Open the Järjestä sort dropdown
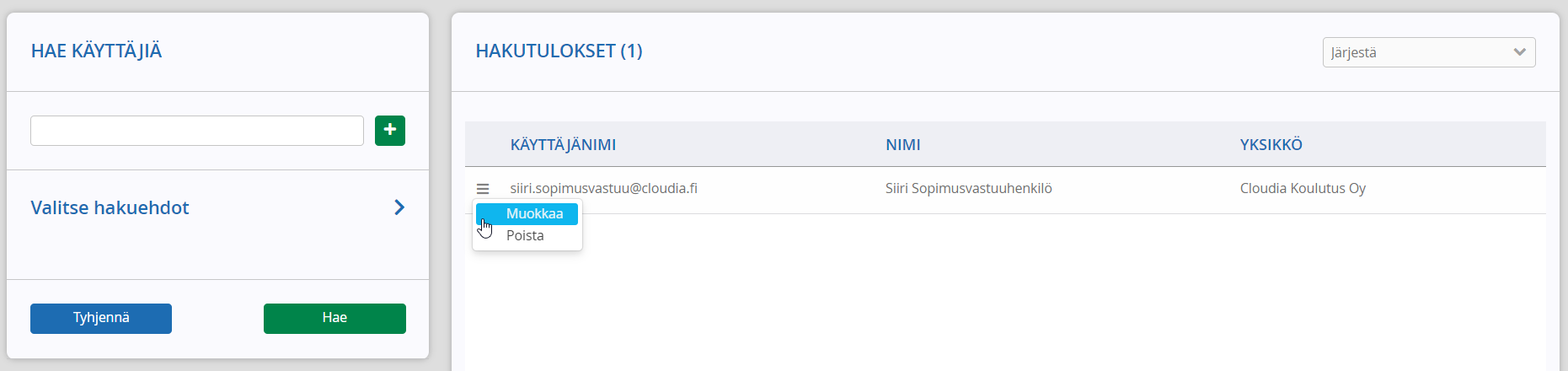This screenshot has width=1568, height=371. pyautogui.click(x=1429, y=52)
